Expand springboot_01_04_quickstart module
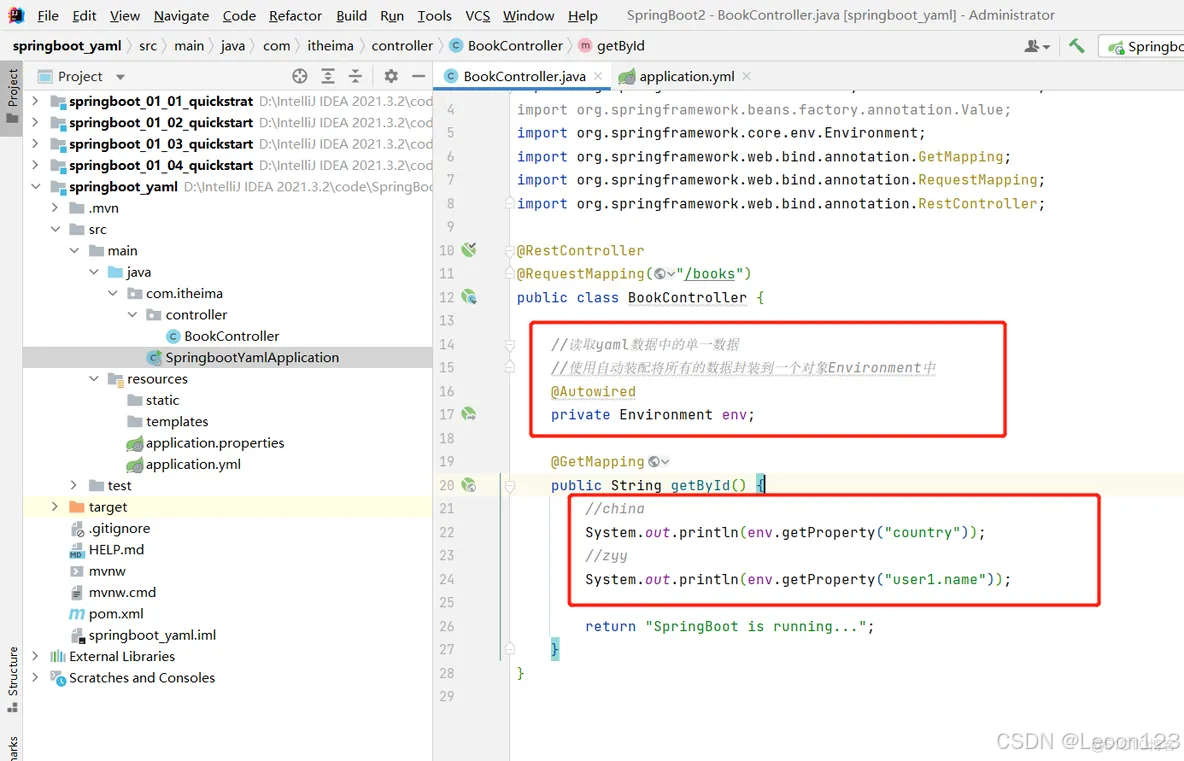This screenshot has height=761, width=1184. coord(35,164)
